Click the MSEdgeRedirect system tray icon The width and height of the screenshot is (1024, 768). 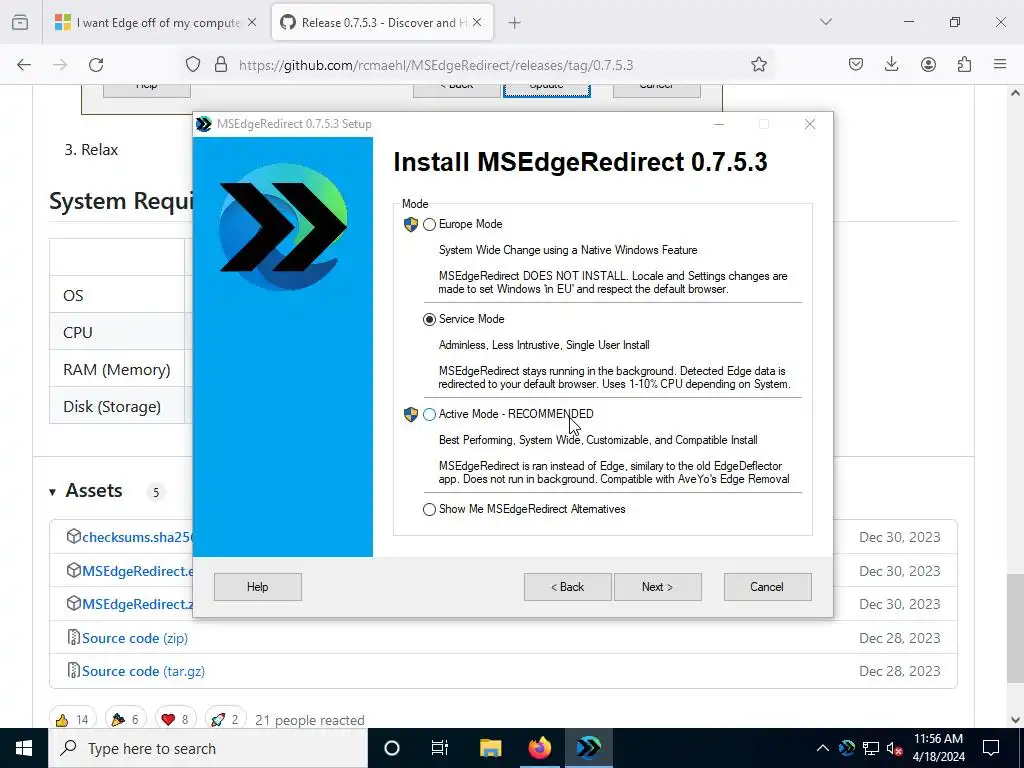pyautogui.click(x=847, y=748)
